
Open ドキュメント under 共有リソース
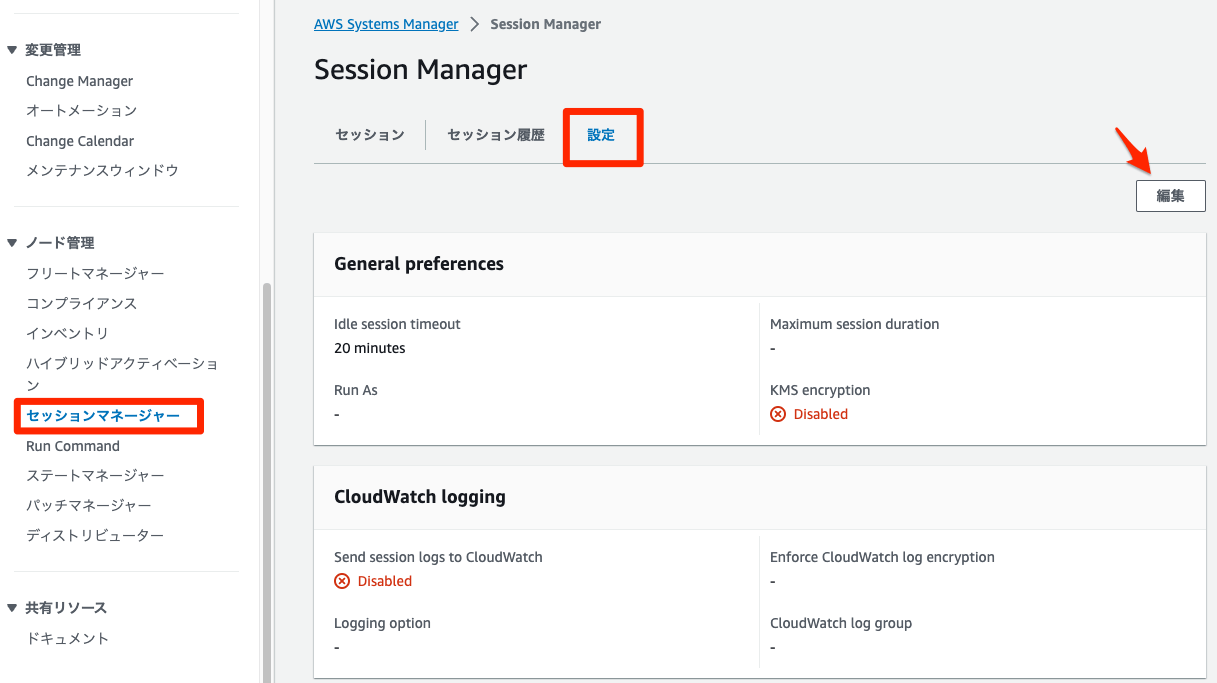pyautogui.click(x=67, y=638)
